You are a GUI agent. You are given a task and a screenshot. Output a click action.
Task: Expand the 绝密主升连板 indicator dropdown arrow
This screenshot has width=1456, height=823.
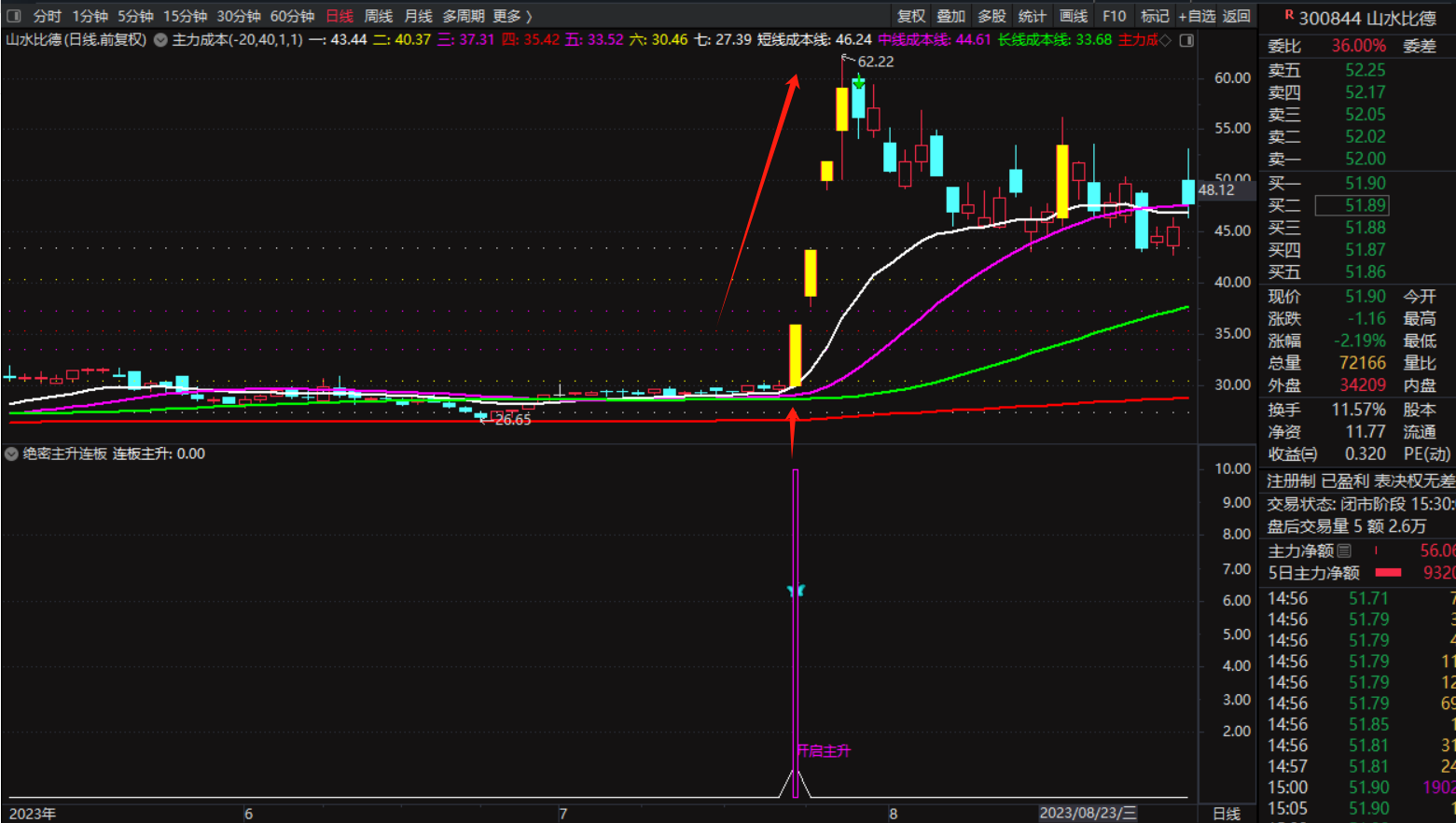[x=11, y=453]
